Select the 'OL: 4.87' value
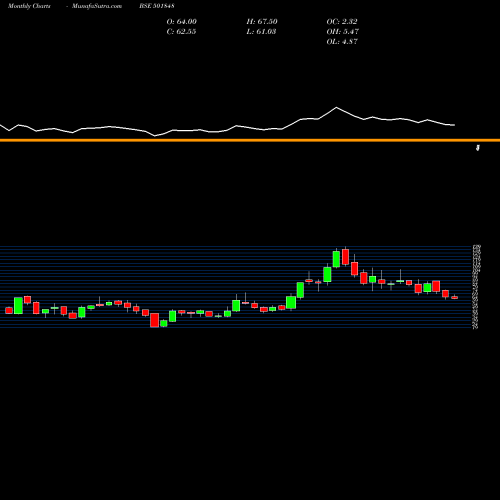This screenshot has width=500, height=500. [x=342, y=42]
